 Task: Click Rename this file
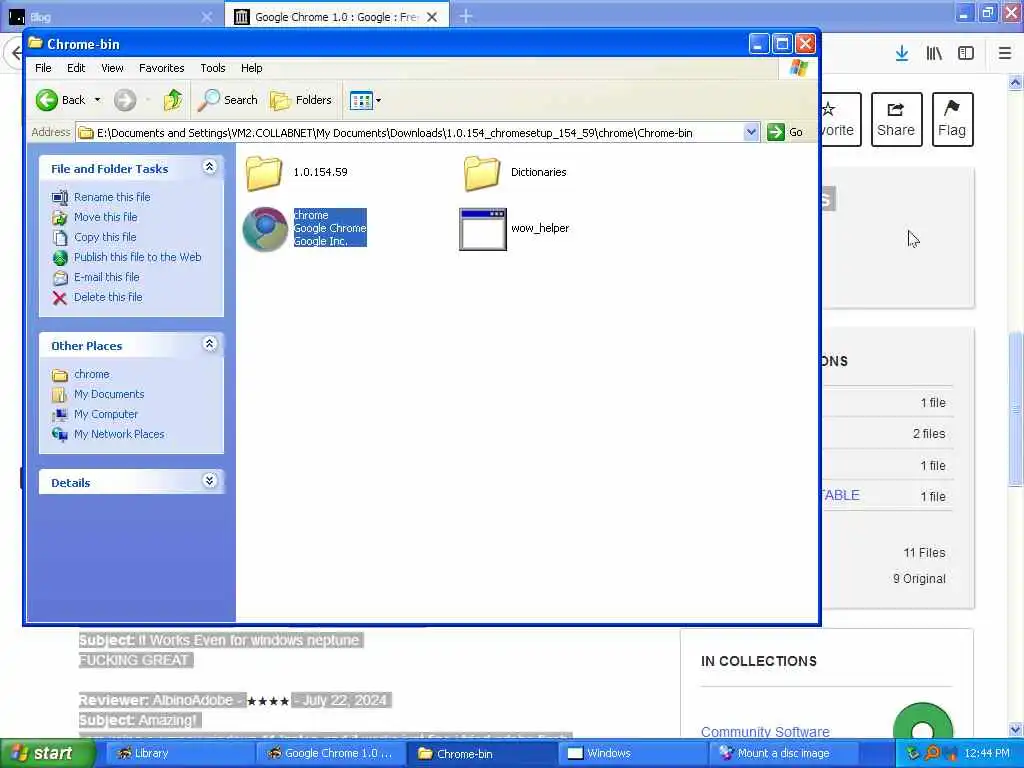(x=112, y=197)
